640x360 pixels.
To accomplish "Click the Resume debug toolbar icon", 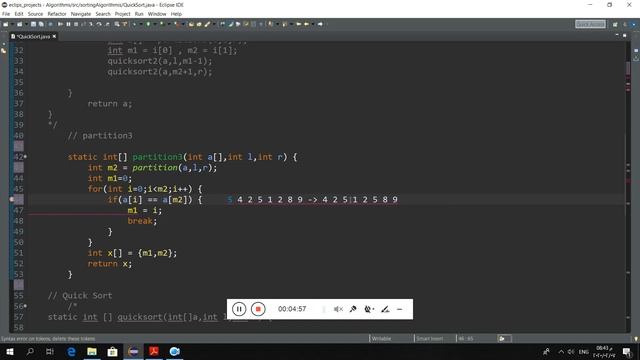I will coord(60,24).
